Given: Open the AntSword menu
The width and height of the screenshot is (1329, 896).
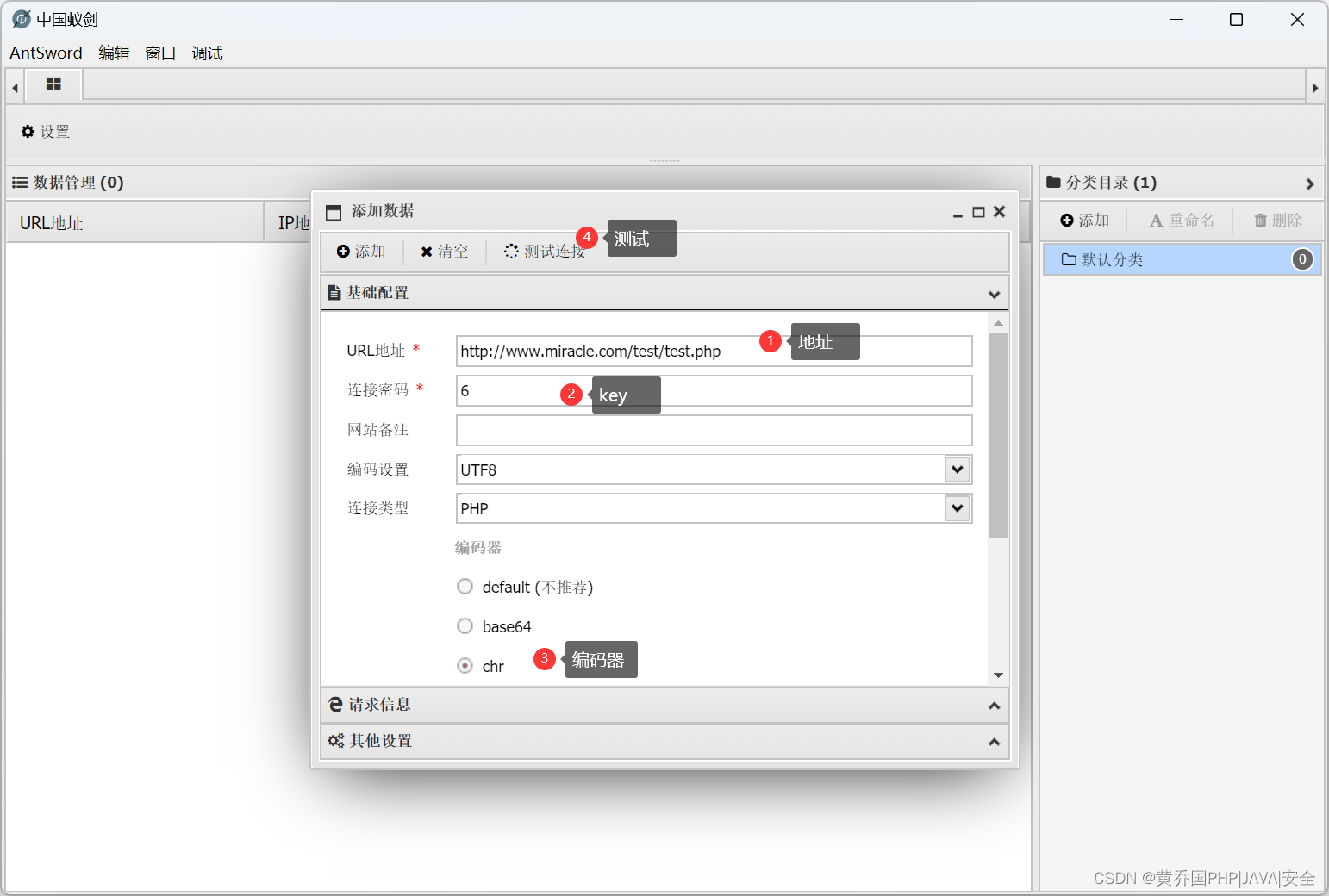Looking at the screenshot, I should [x=46, y=53].
